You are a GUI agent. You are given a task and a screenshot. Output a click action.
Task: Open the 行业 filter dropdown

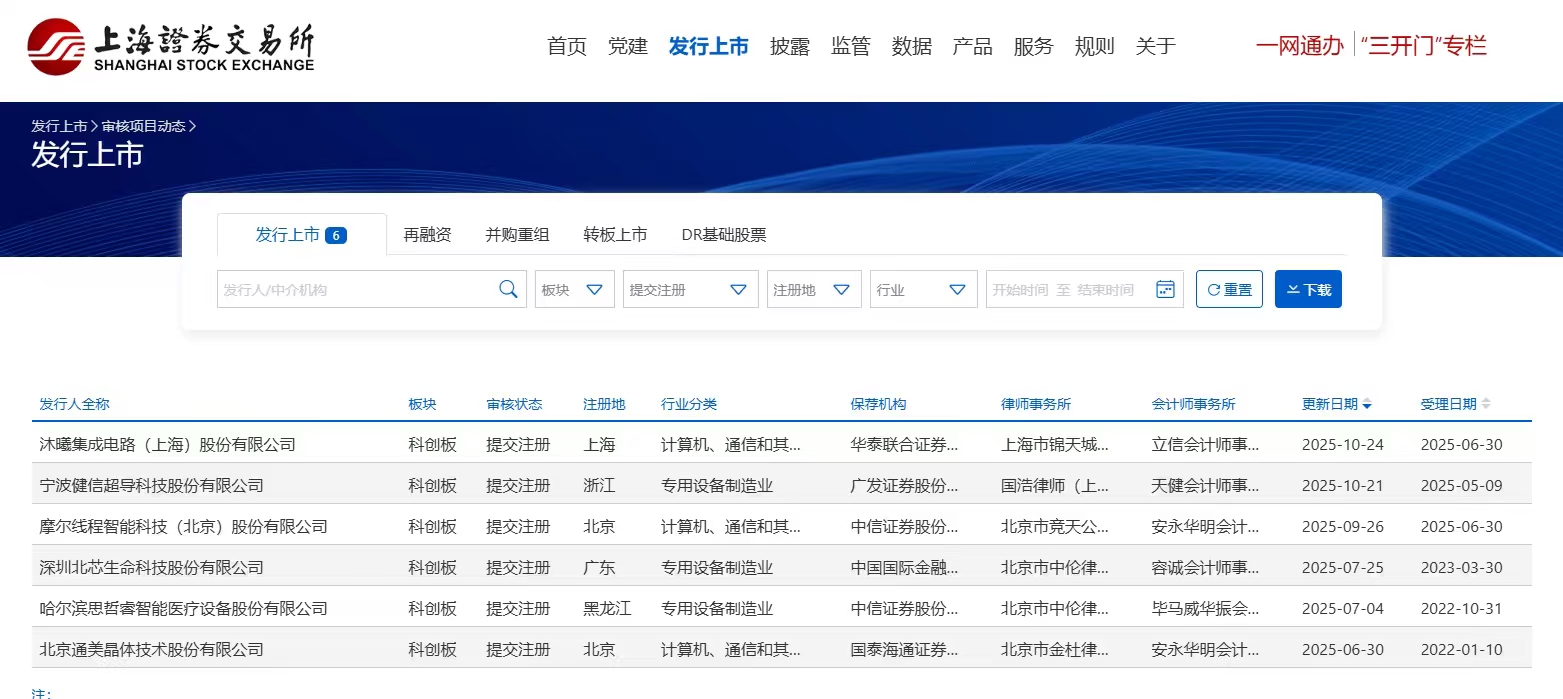coord(924,289)
